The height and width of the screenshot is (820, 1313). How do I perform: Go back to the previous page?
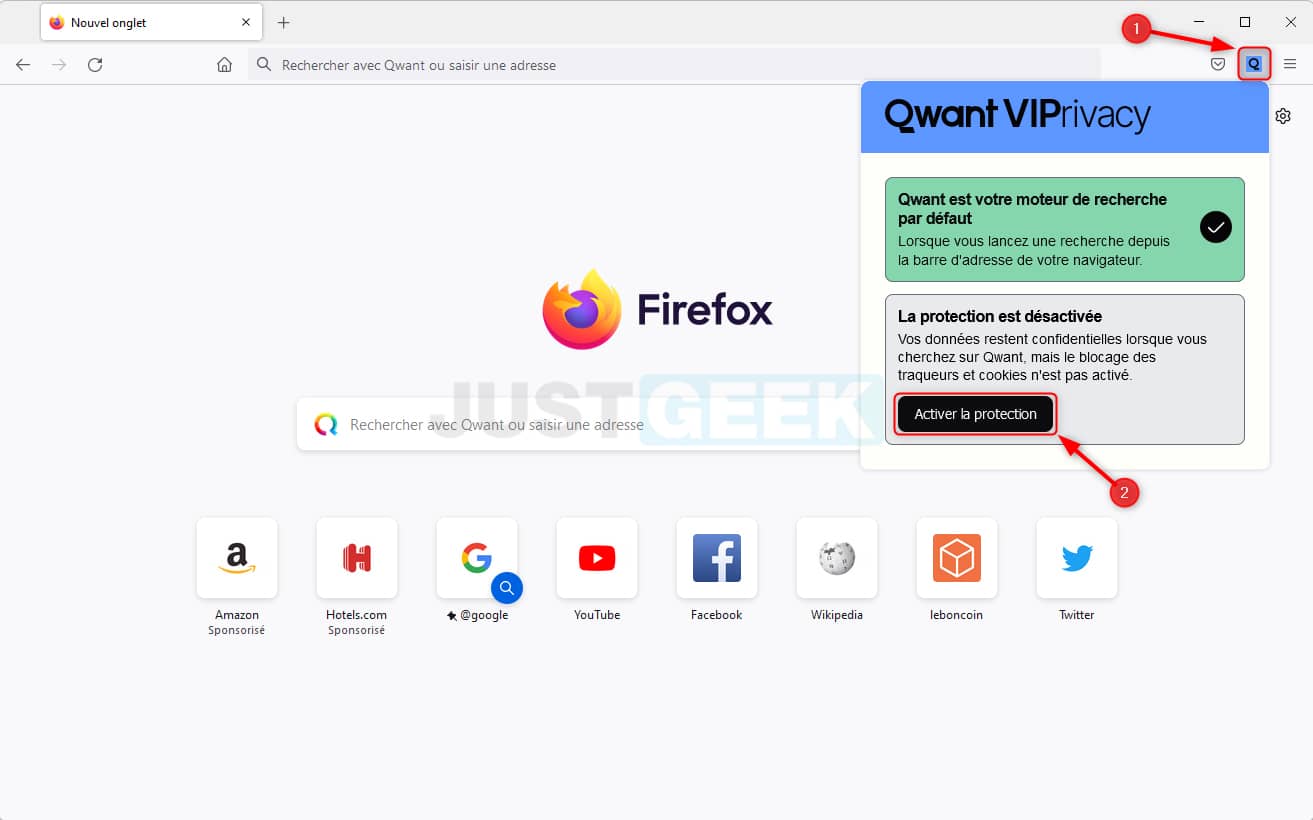click(x=23, y=65)
